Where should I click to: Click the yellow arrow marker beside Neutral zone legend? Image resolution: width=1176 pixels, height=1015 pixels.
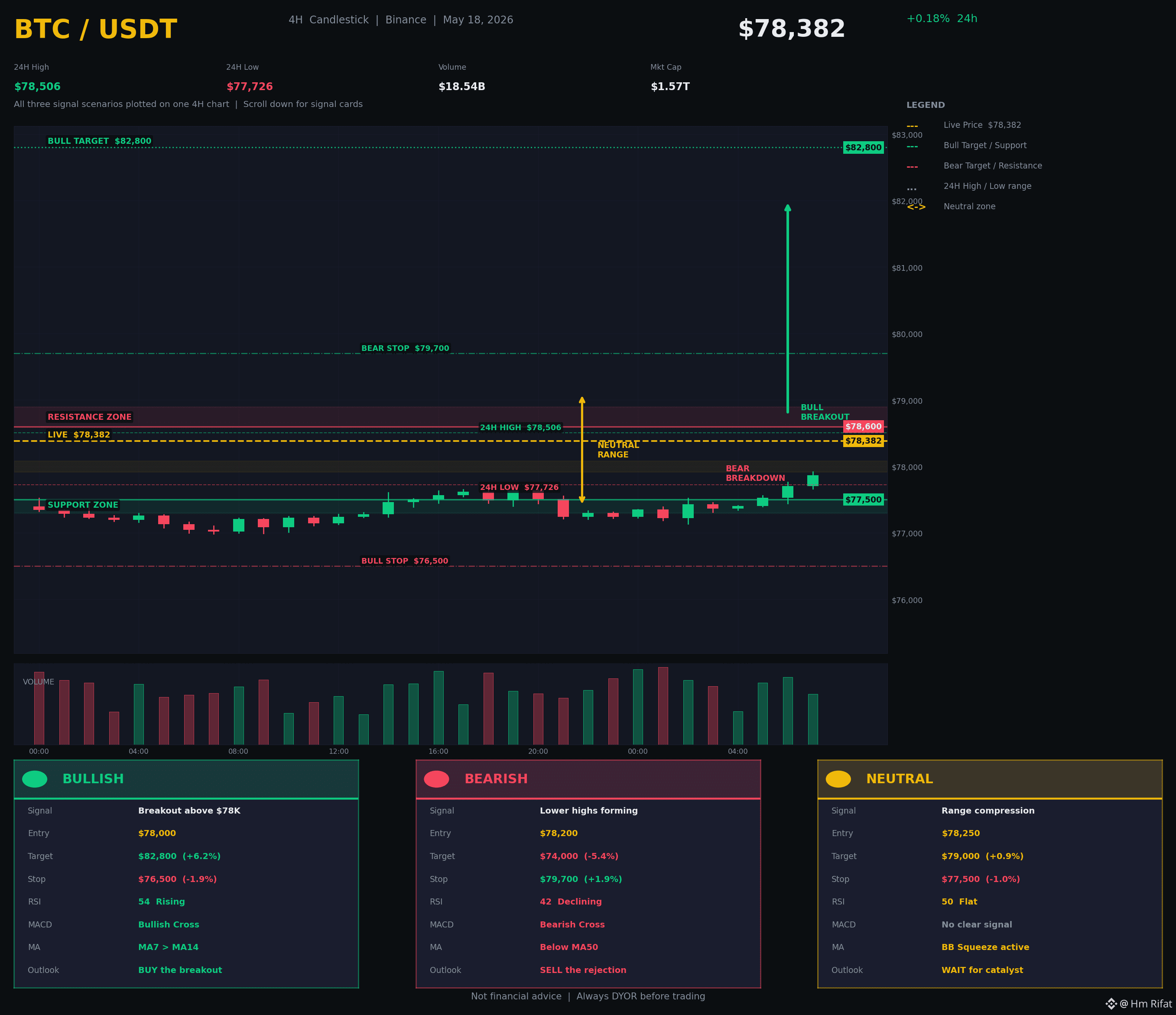pyautogui.click(x=916, y=207)
